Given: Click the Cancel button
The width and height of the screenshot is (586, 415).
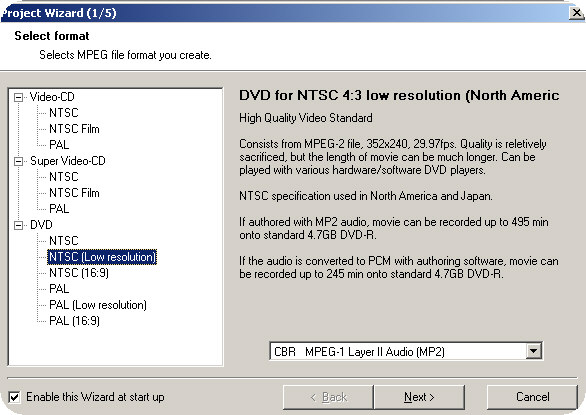Looking at the screenshot, I should coord(532,397).
